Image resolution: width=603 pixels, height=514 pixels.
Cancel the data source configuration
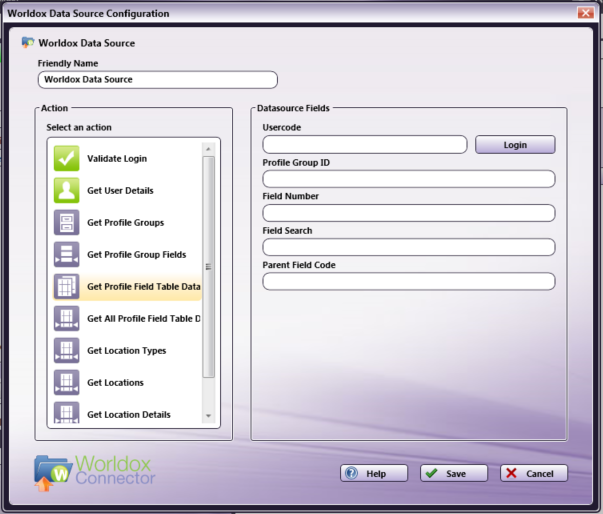534,473
